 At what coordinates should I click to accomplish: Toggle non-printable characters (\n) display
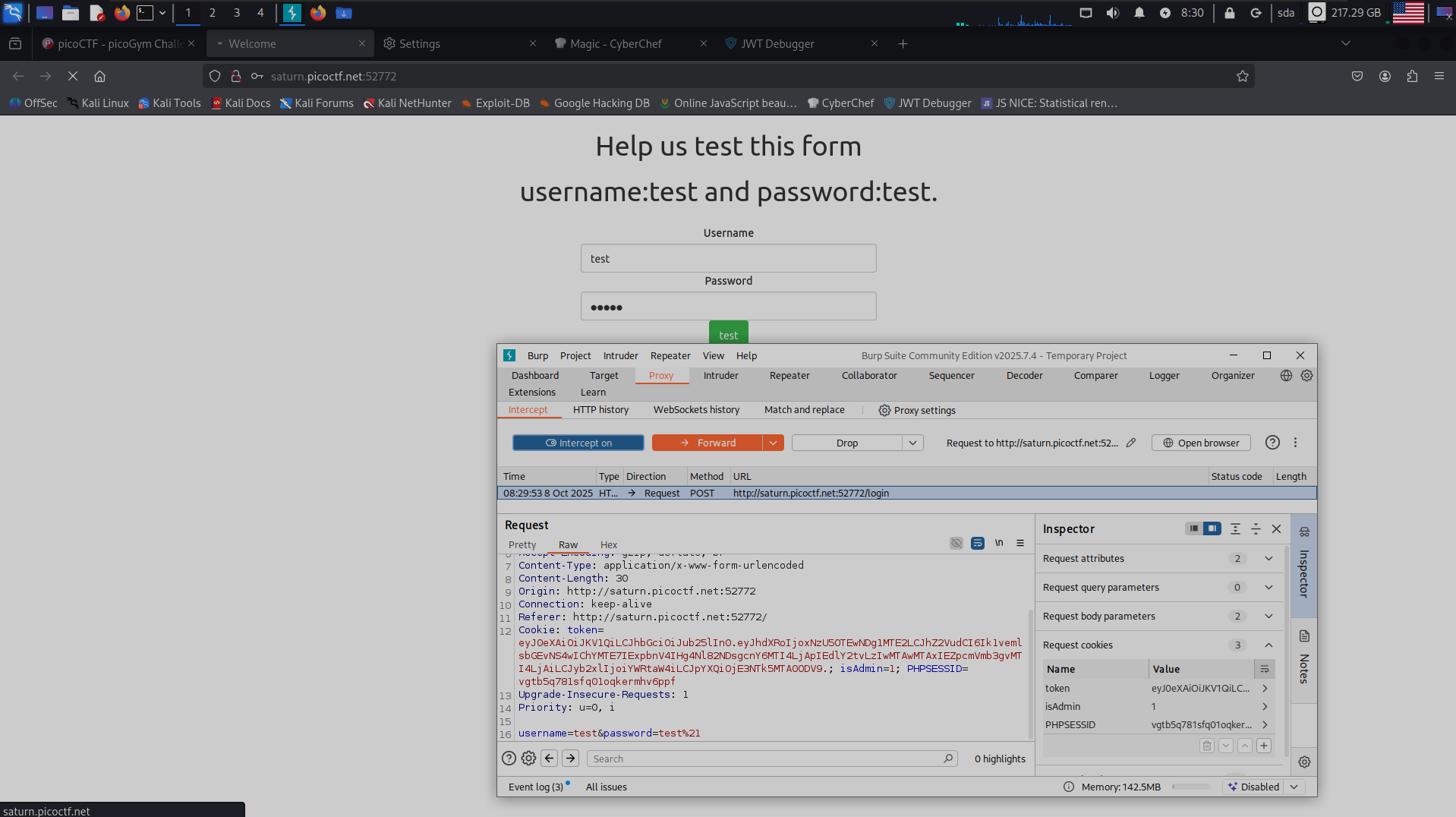tap(999, 543)
